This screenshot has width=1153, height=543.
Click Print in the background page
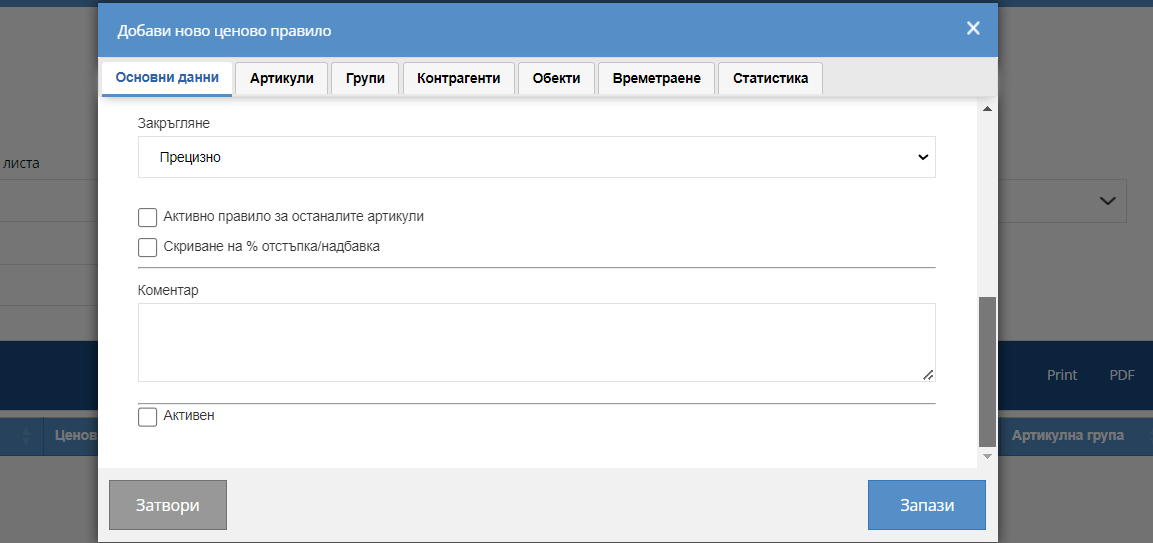[1062, 375]
